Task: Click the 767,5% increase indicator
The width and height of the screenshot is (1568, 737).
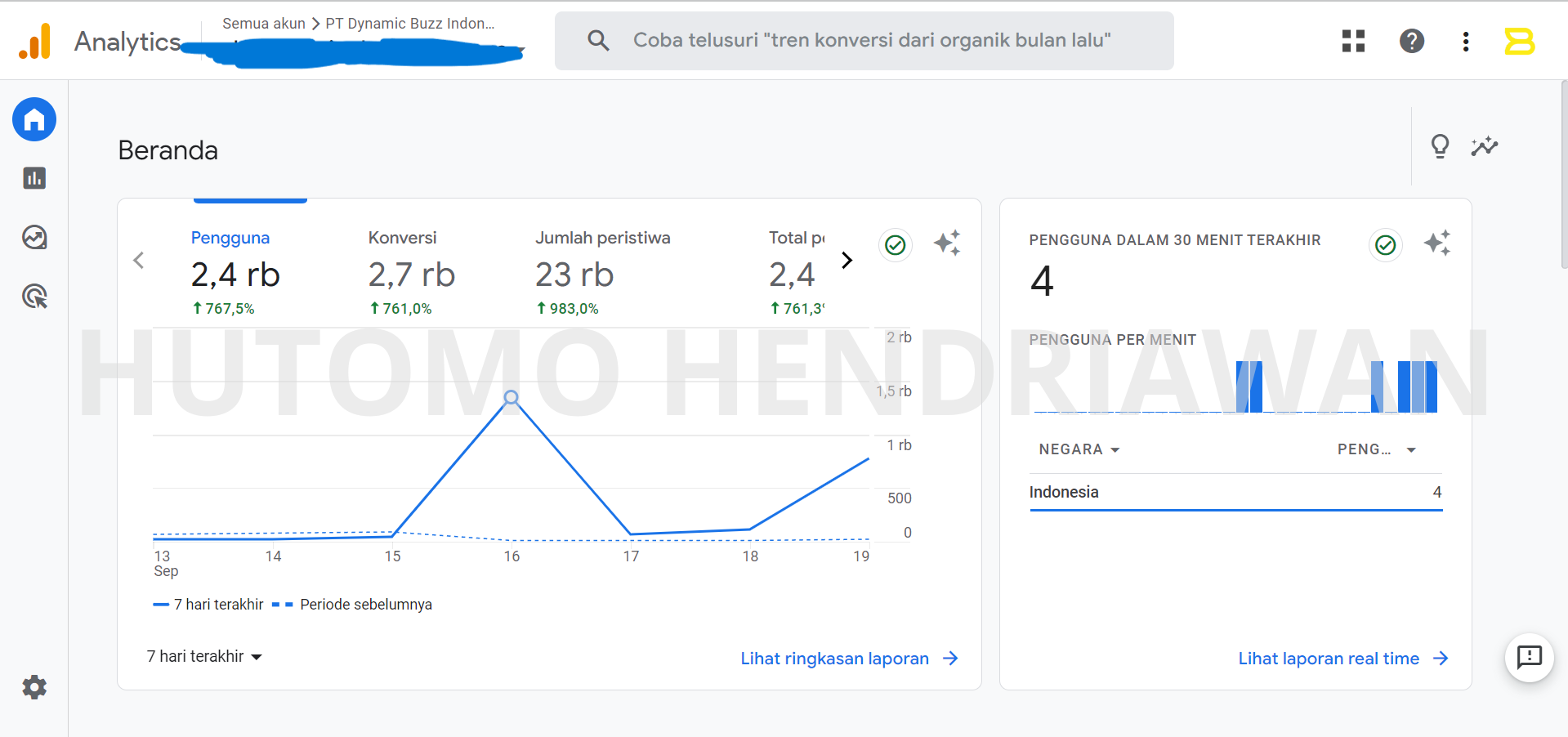Action: tap(224, 309)
